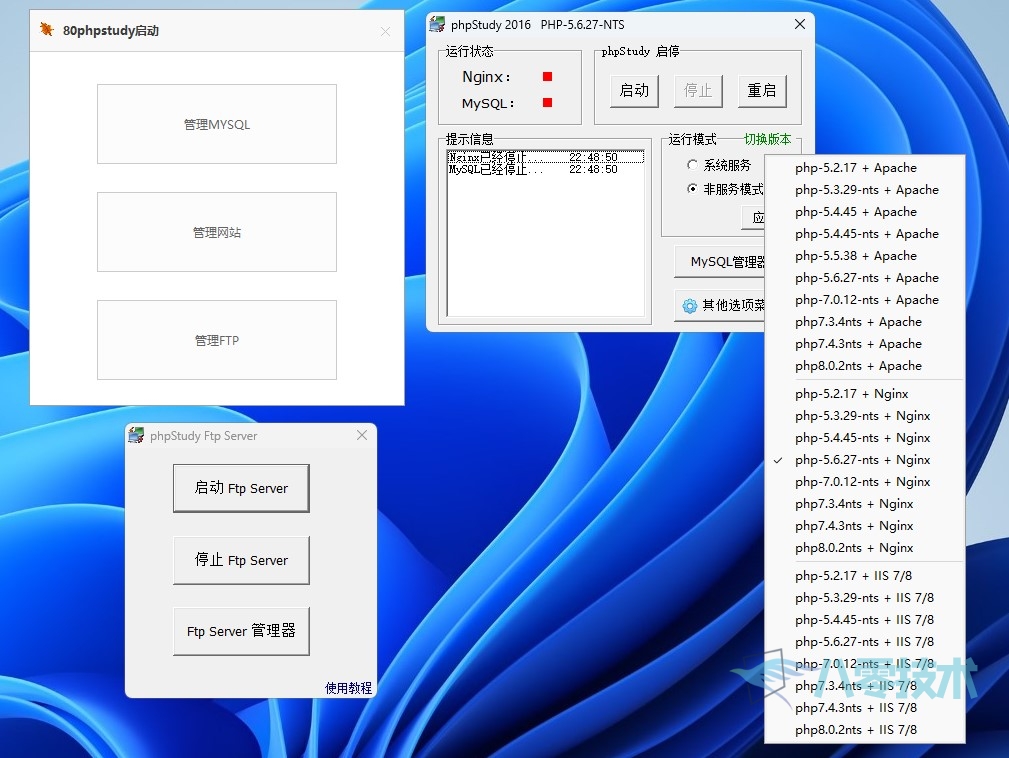
Task: Choose php-5.2.17 + Apache
Action: (865, 168)
